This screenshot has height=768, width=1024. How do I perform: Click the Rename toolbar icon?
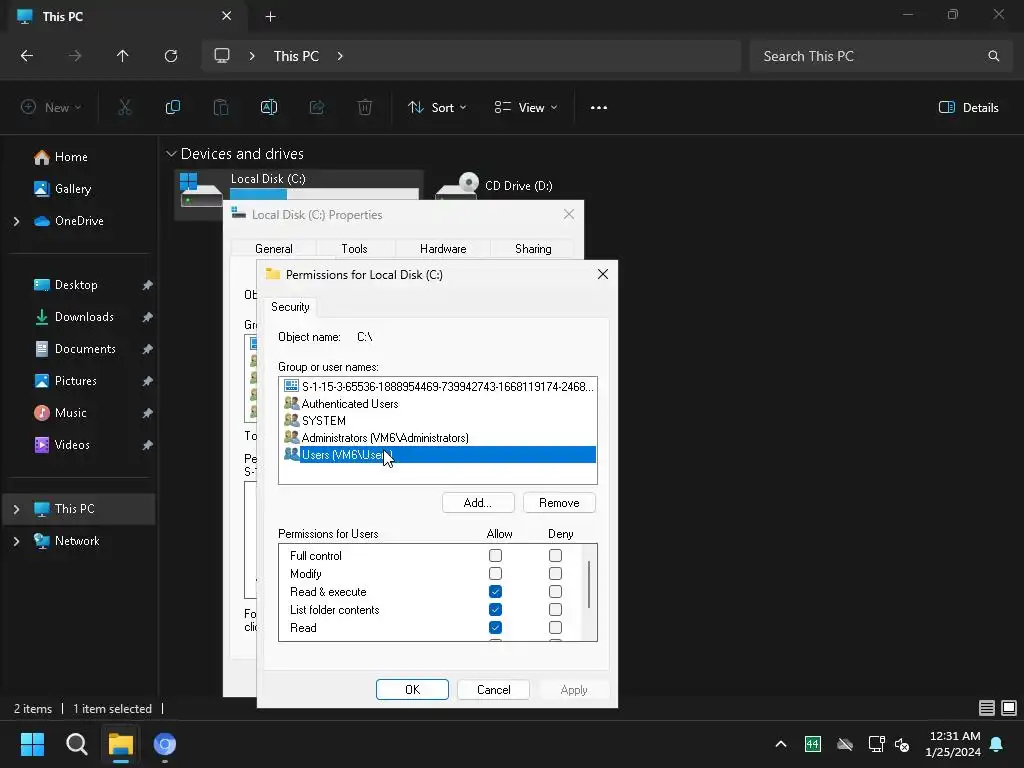[269, 107]
